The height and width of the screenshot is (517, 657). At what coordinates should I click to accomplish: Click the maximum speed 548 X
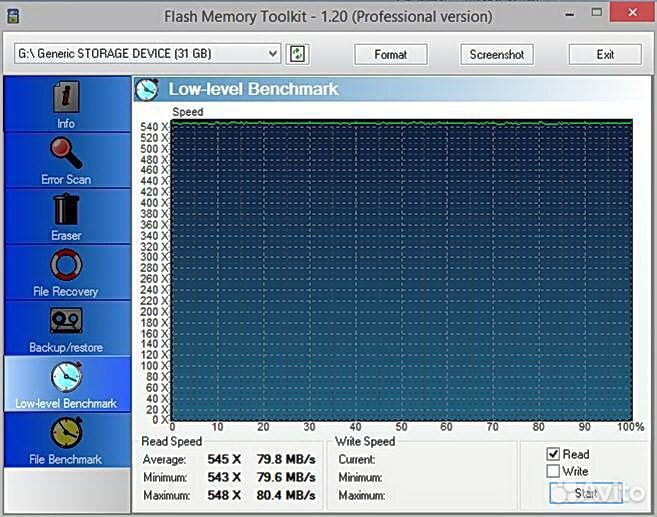pos(224,495)
